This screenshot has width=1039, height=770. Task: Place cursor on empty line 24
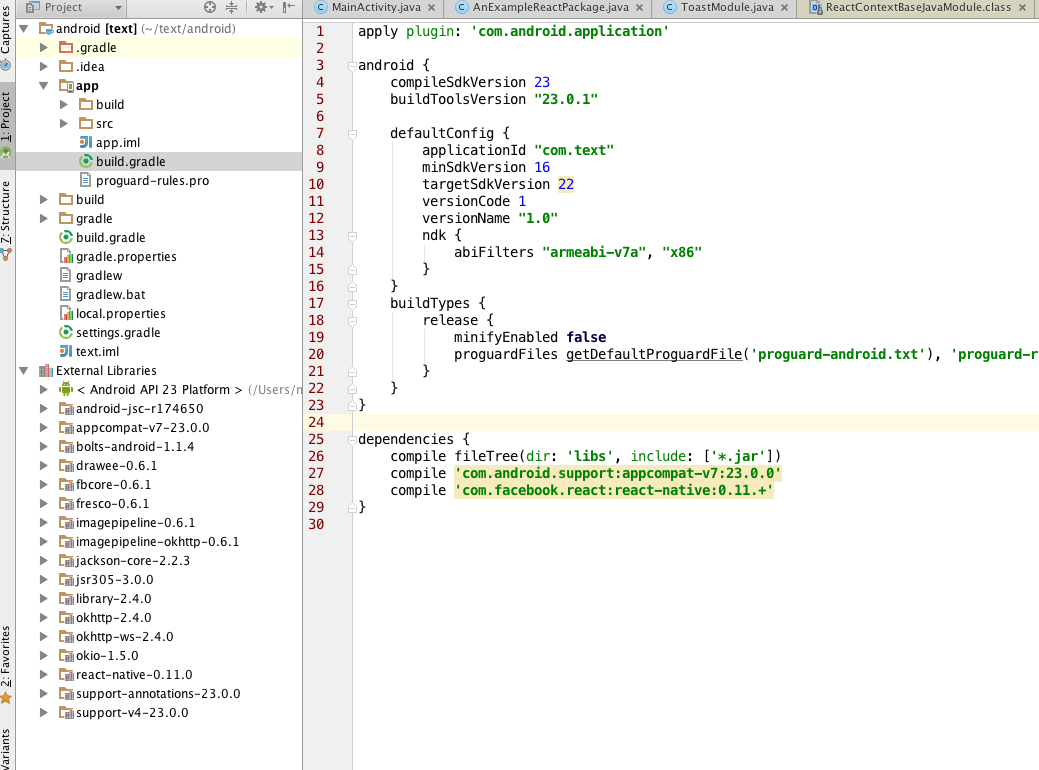pos(696,422)
